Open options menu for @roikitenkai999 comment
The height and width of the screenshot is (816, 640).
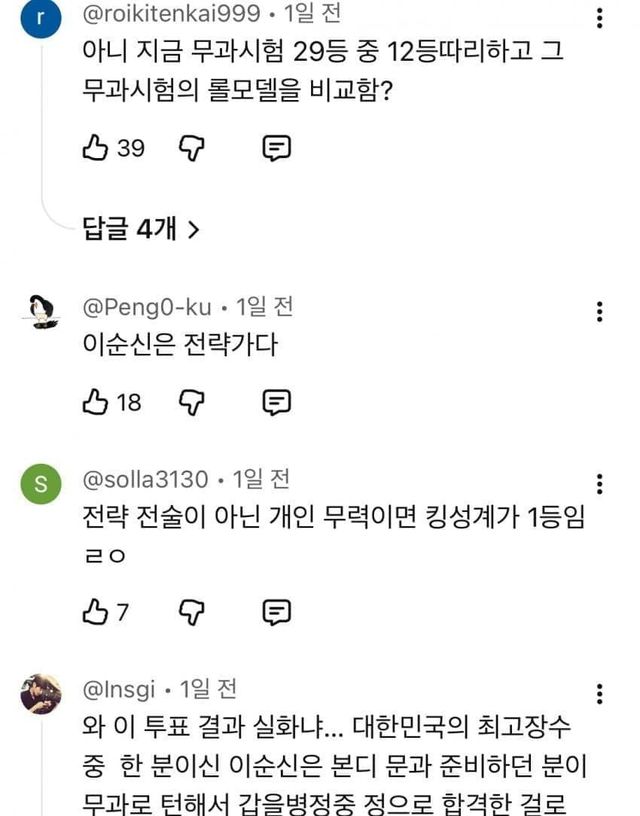599,19
